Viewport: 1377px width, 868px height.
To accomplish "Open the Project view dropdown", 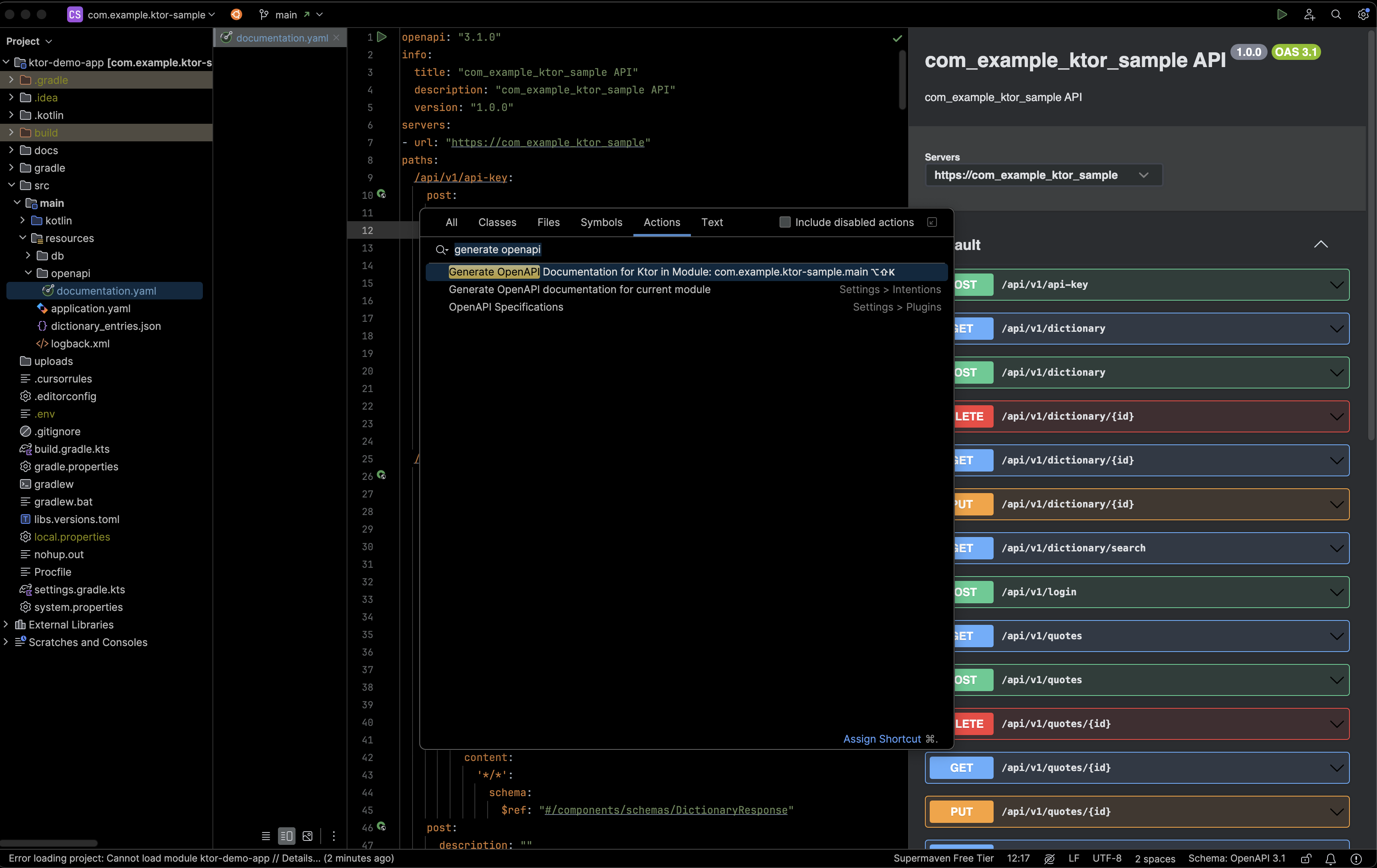I will (29, 41).
